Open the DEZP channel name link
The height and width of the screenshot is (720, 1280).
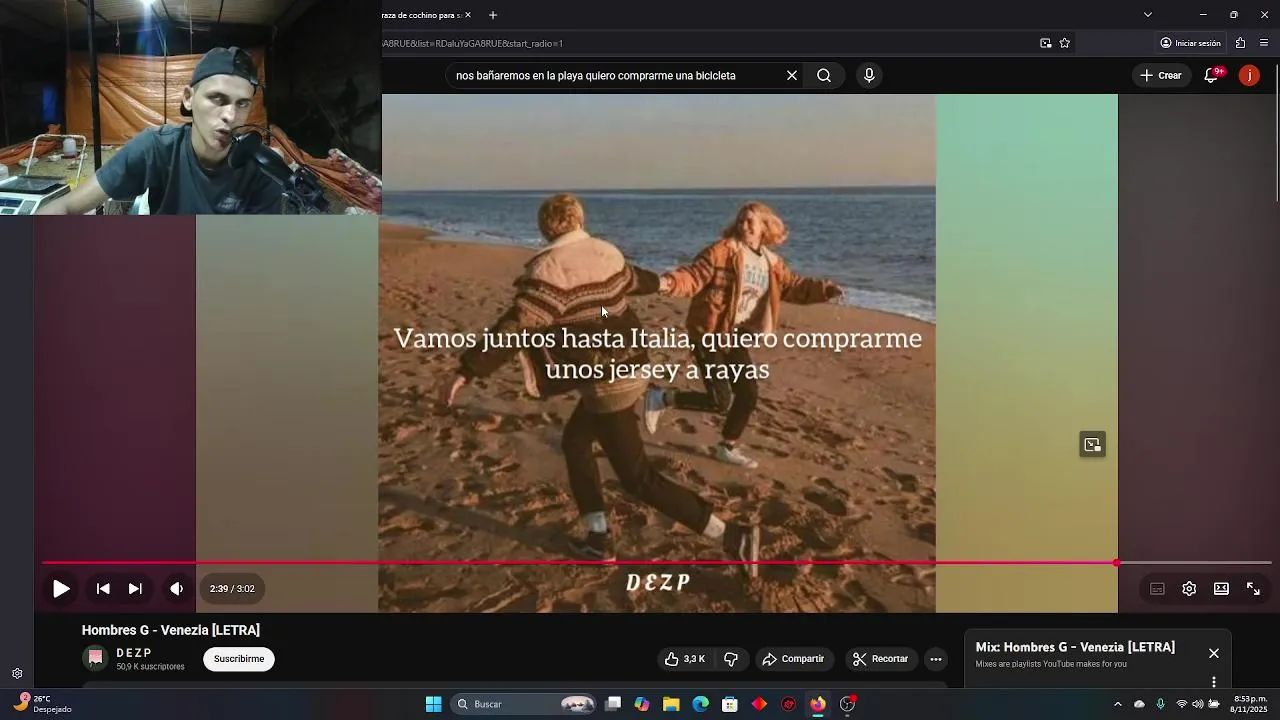pos(134,653)
